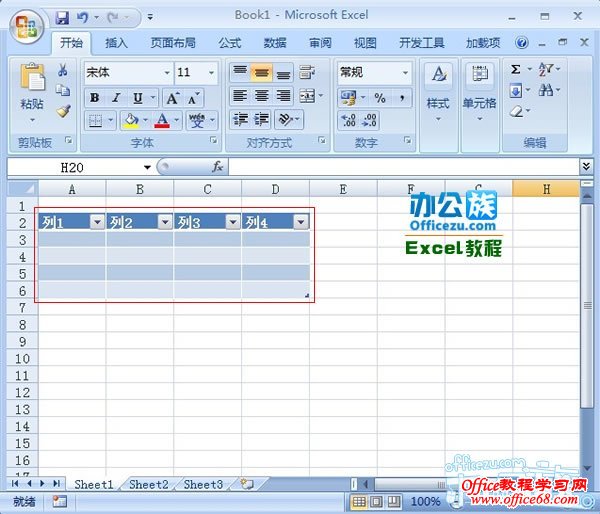The width and height of the screenshot is (600, 514).
Task: Open sort and filter AZ icon
Action: 545,70
